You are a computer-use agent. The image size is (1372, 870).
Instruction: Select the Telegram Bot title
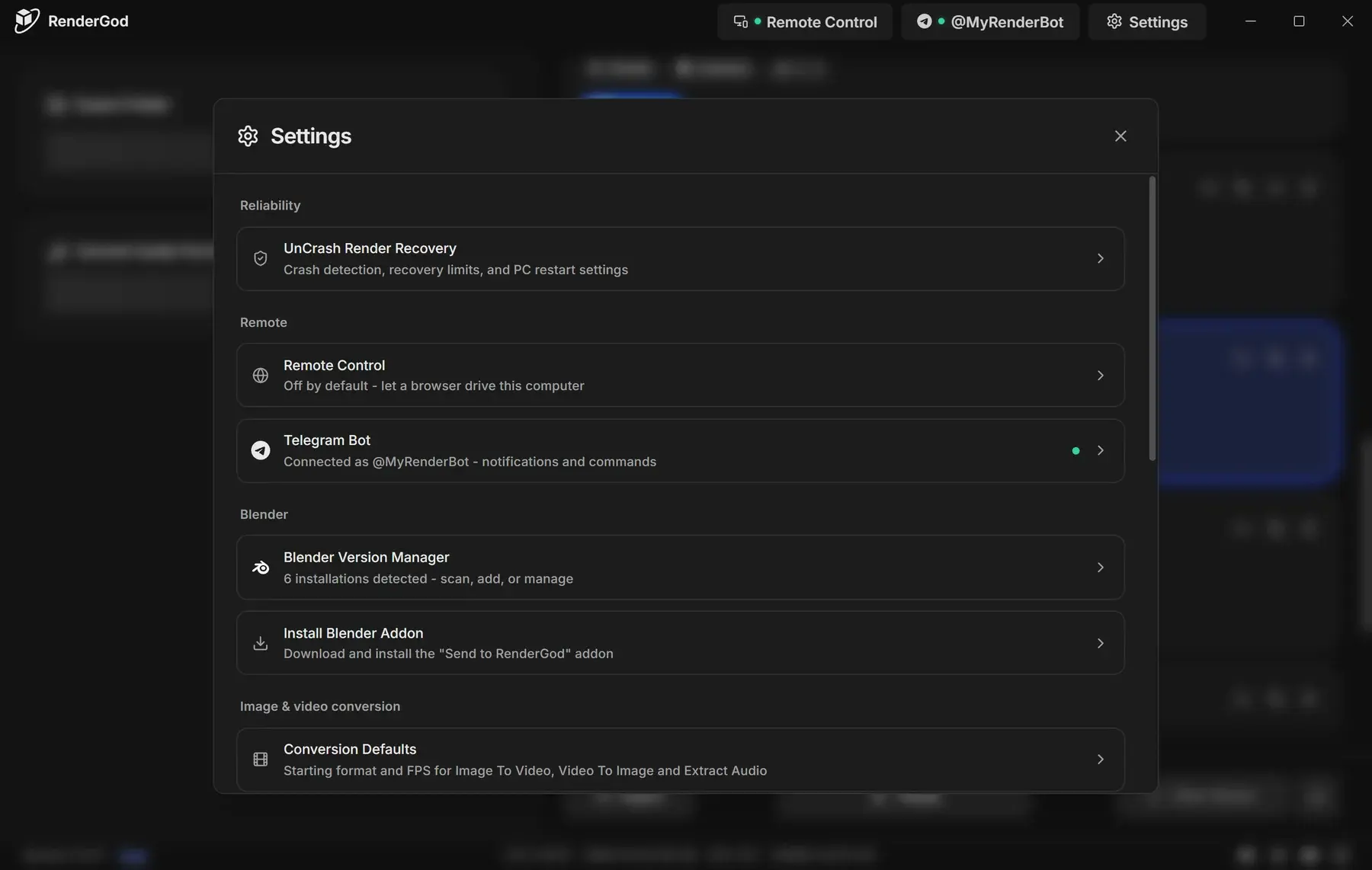pos(327,440)
